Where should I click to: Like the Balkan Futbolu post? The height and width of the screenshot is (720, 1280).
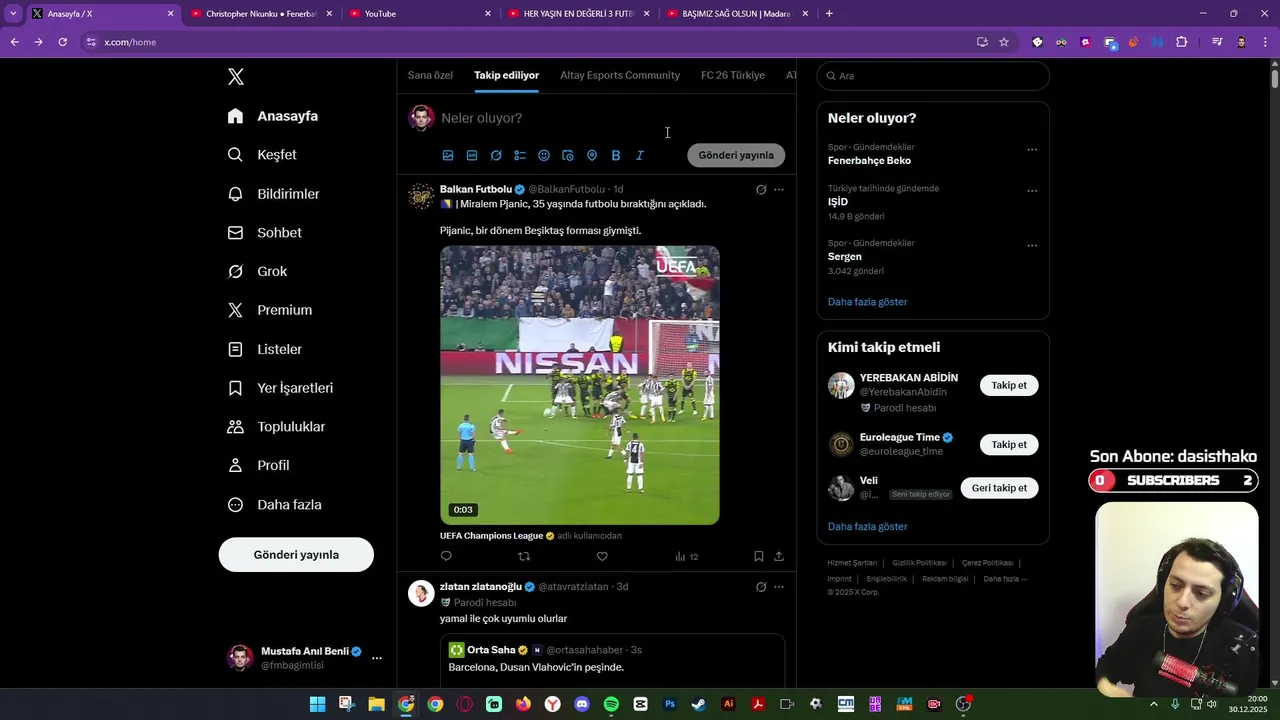pyautogui.click(x=602, y=556)
